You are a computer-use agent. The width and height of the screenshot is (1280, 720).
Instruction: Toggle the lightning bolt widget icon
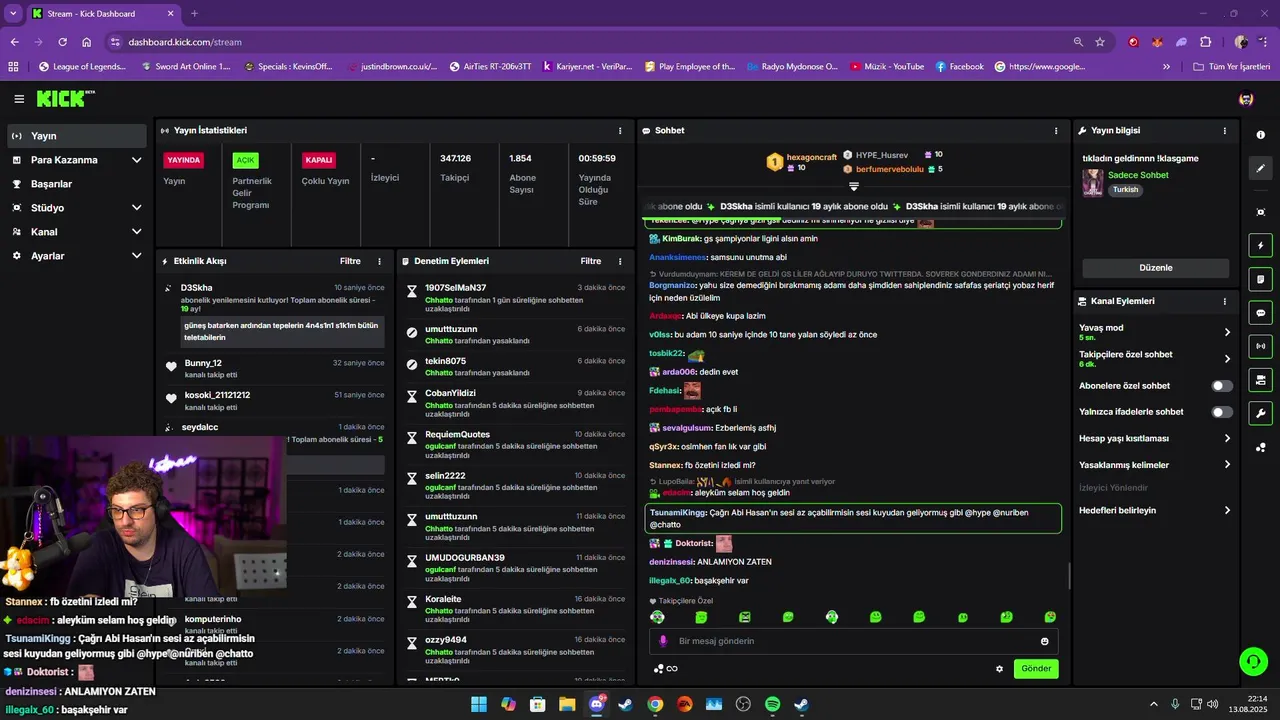click(x=1260, y=246)
